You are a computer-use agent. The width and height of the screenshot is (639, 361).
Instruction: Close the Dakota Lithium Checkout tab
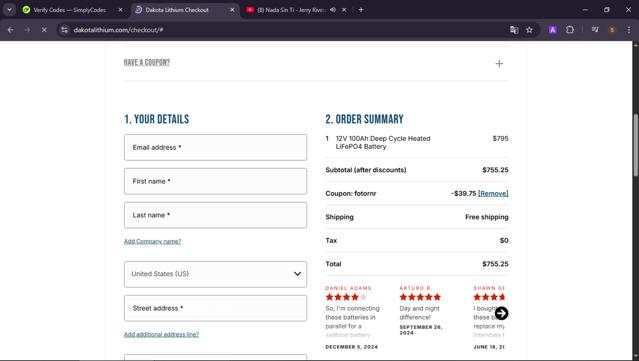click(x=232, y=10)
